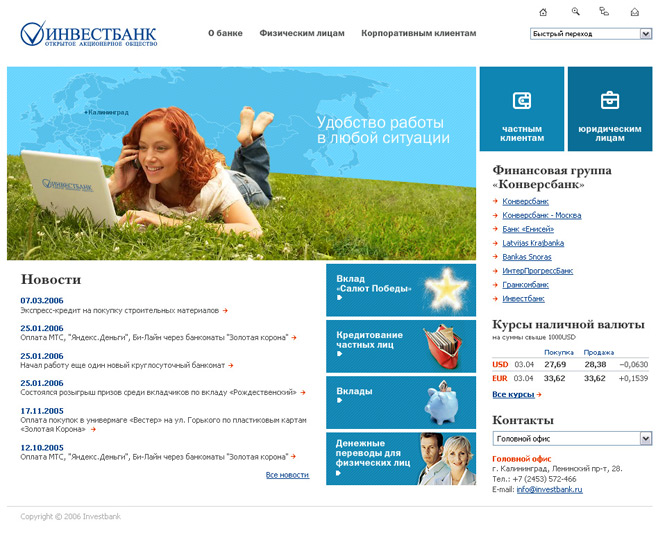Expand the 'Быстрый переход' dropdown

pos(645,34)
